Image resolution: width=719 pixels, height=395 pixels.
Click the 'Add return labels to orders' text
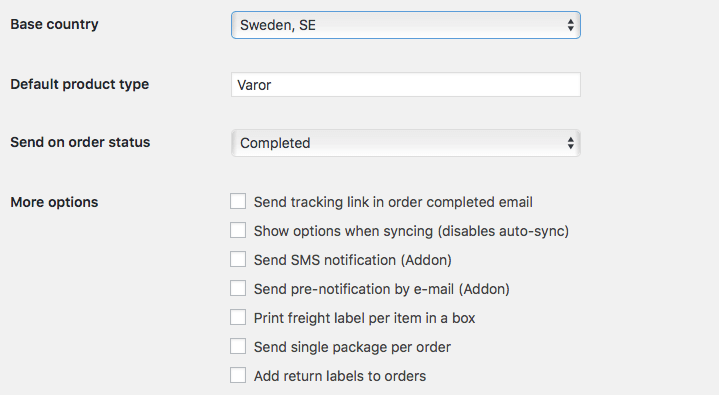pyautogui.click(x=340, y=376)
